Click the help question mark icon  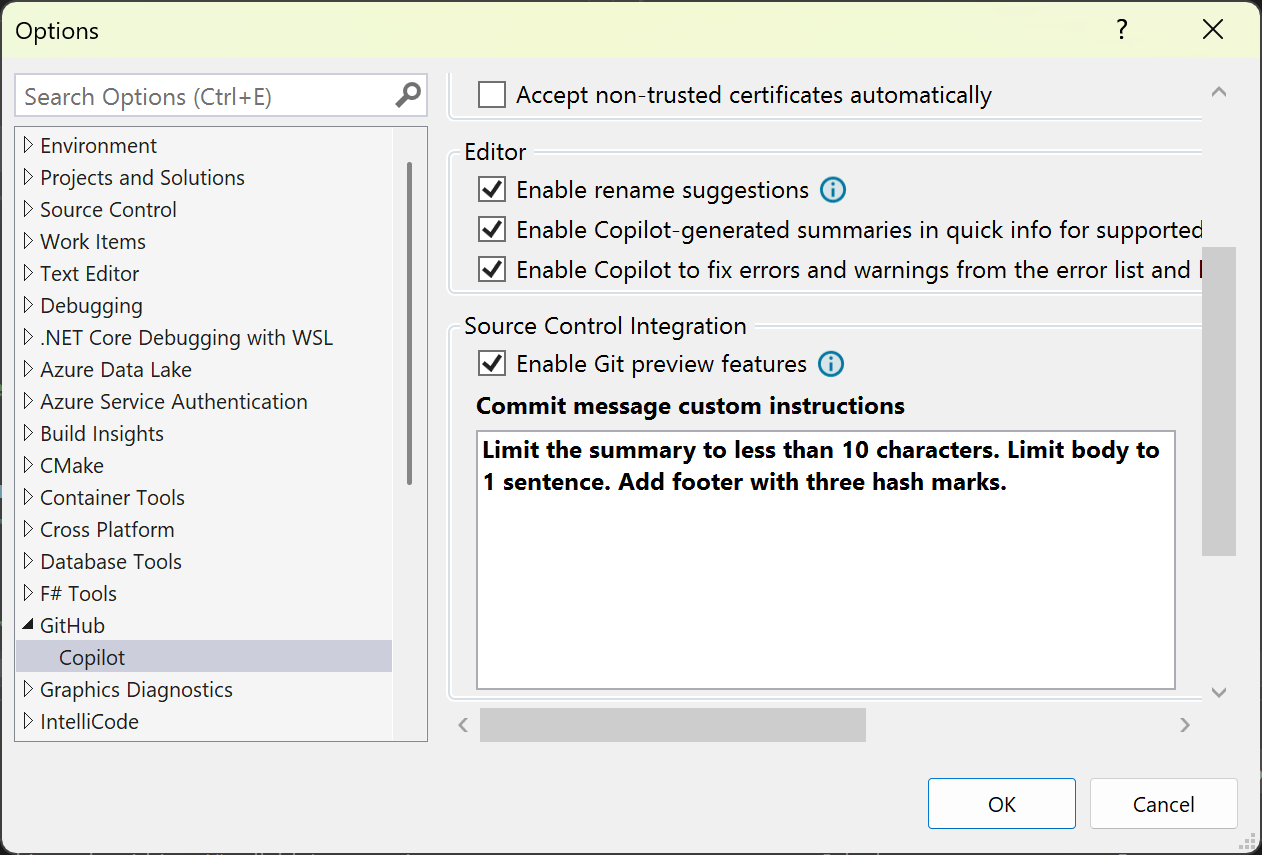(x=1121, y=30)
